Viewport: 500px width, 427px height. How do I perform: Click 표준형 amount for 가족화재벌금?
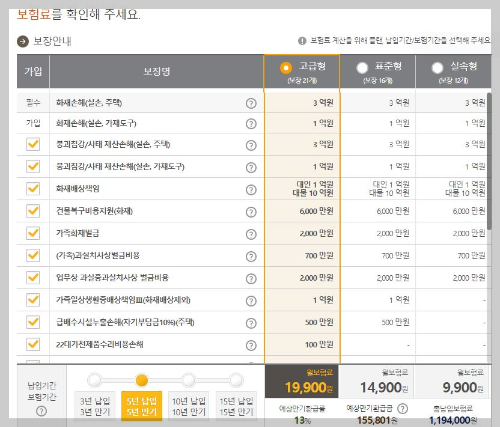pos(393,233)
